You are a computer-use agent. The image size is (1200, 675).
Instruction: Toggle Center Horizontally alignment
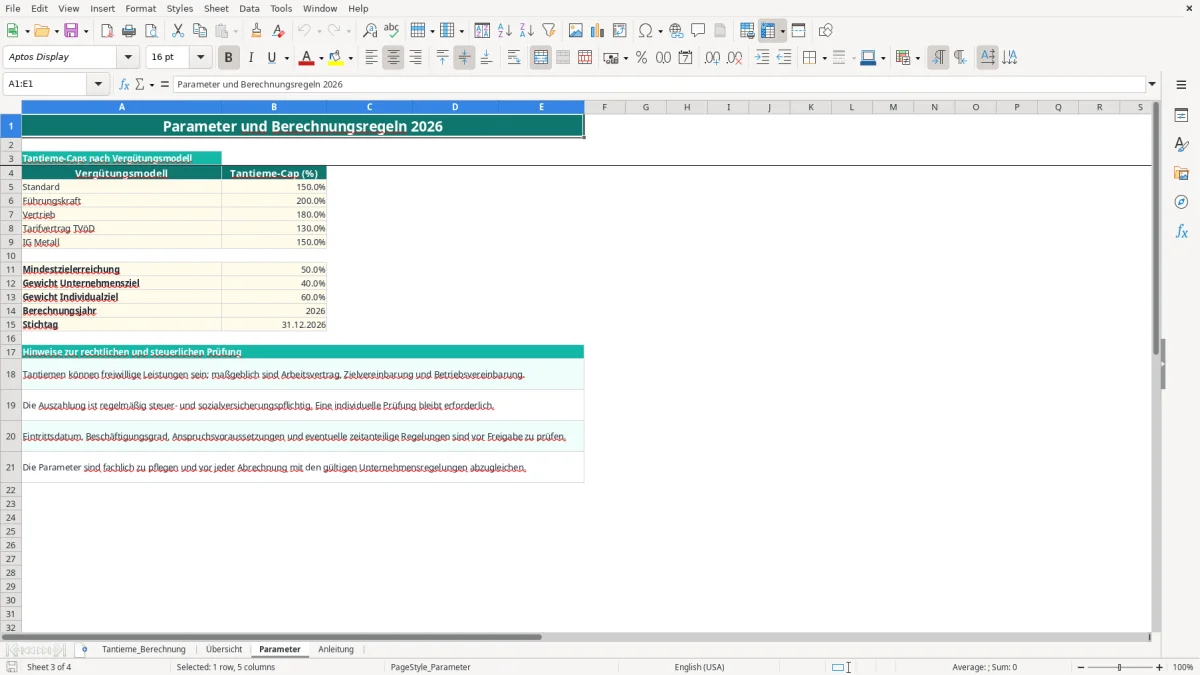[x=393, y=58]
